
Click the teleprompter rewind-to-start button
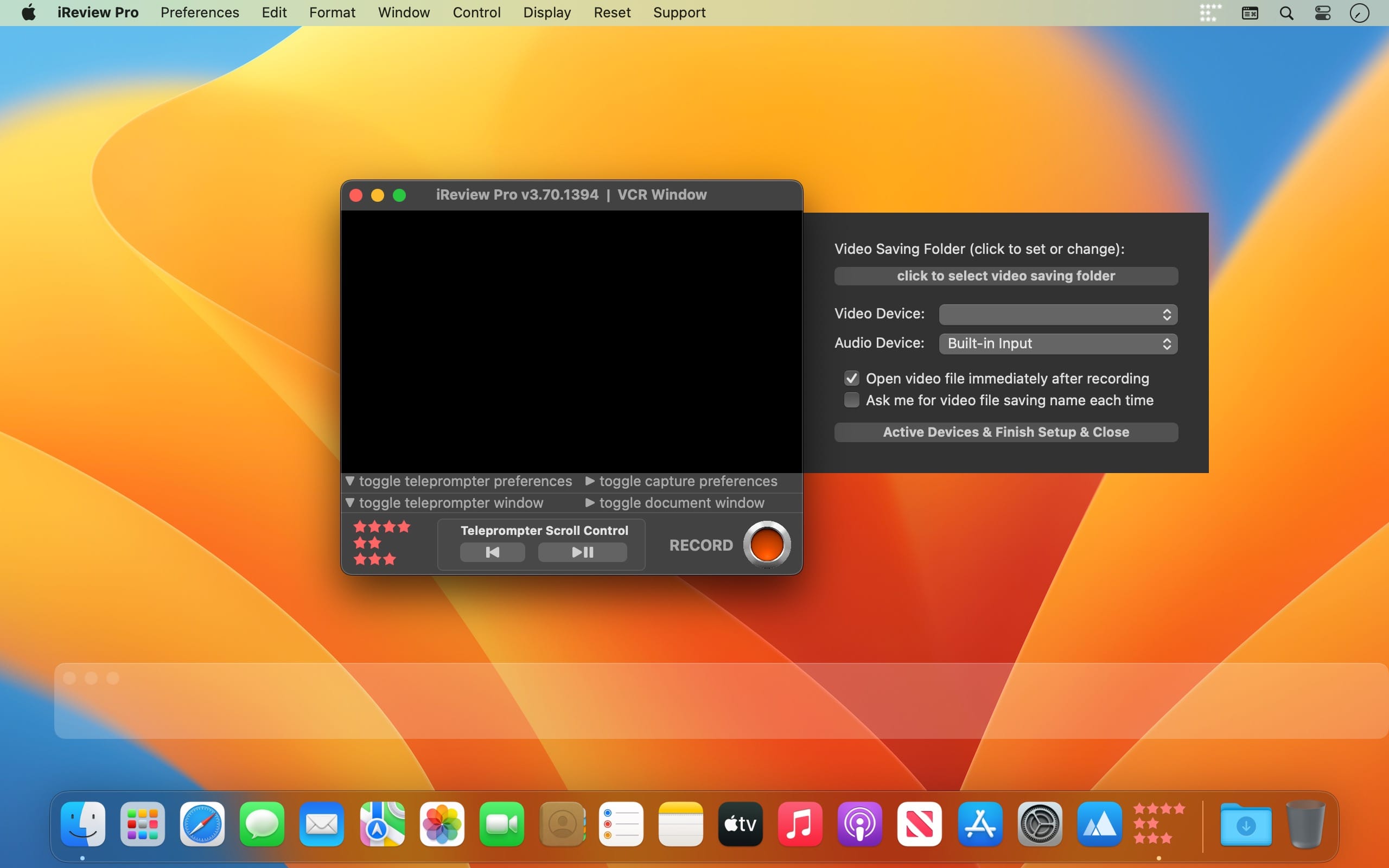(x=492, y=552)
